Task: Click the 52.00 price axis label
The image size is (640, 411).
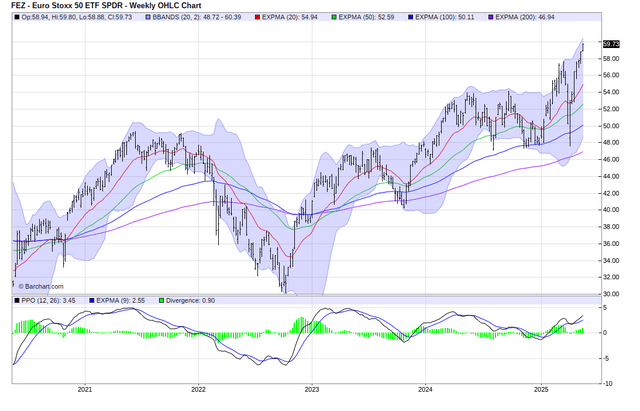Action: [x=611, y=109]
